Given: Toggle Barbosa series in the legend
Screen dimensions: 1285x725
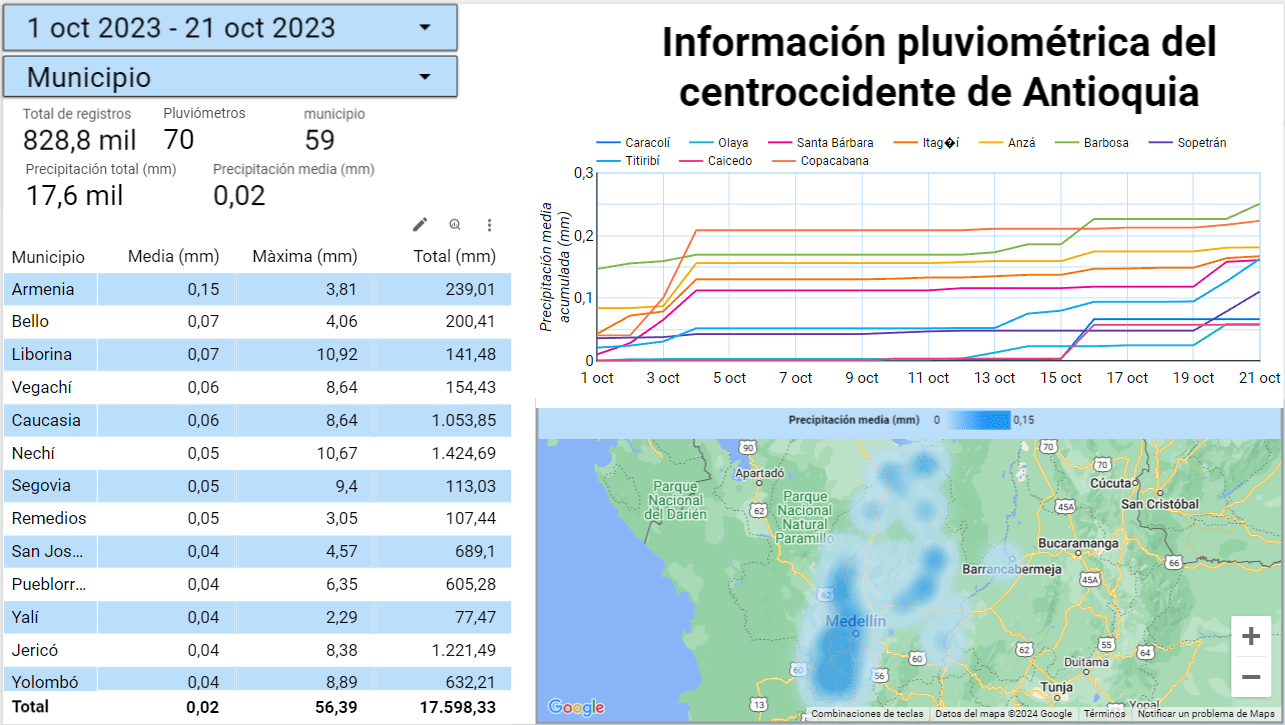Looking at the screenshot, I should point(1091,143).
